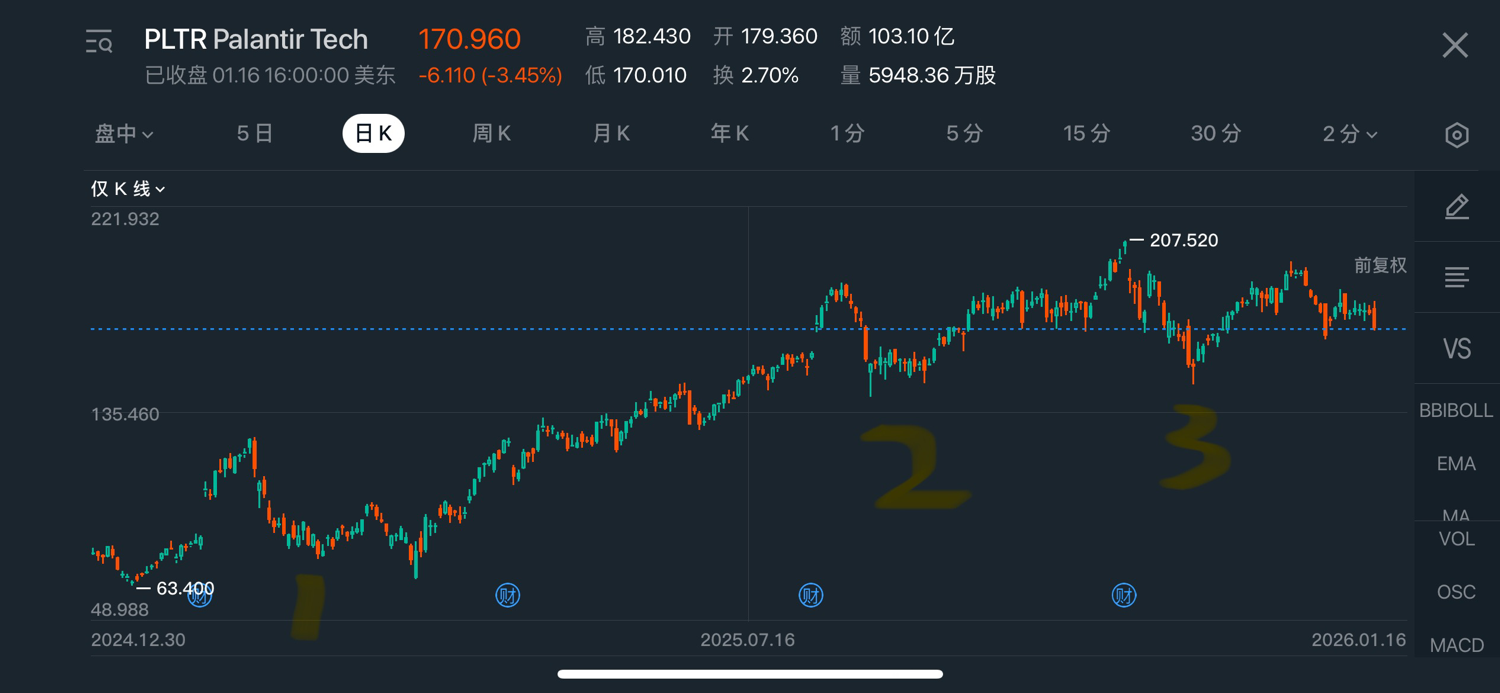Screen dimensions: 1500x693
Task: Open the 2分 interval dropdown
Action: 1349,134
